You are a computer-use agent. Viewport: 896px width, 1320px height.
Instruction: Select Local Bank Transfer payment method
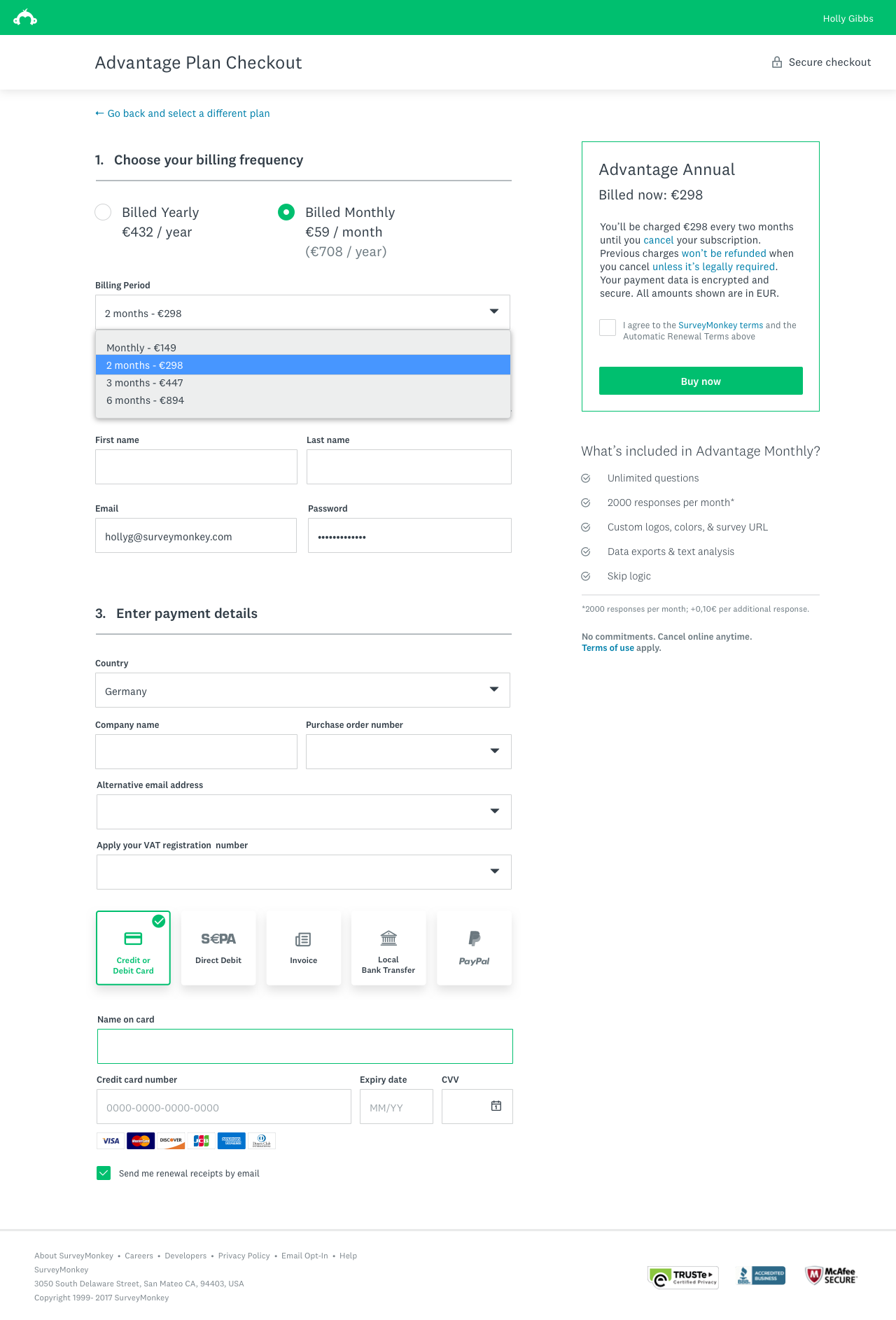click(388, 948)
